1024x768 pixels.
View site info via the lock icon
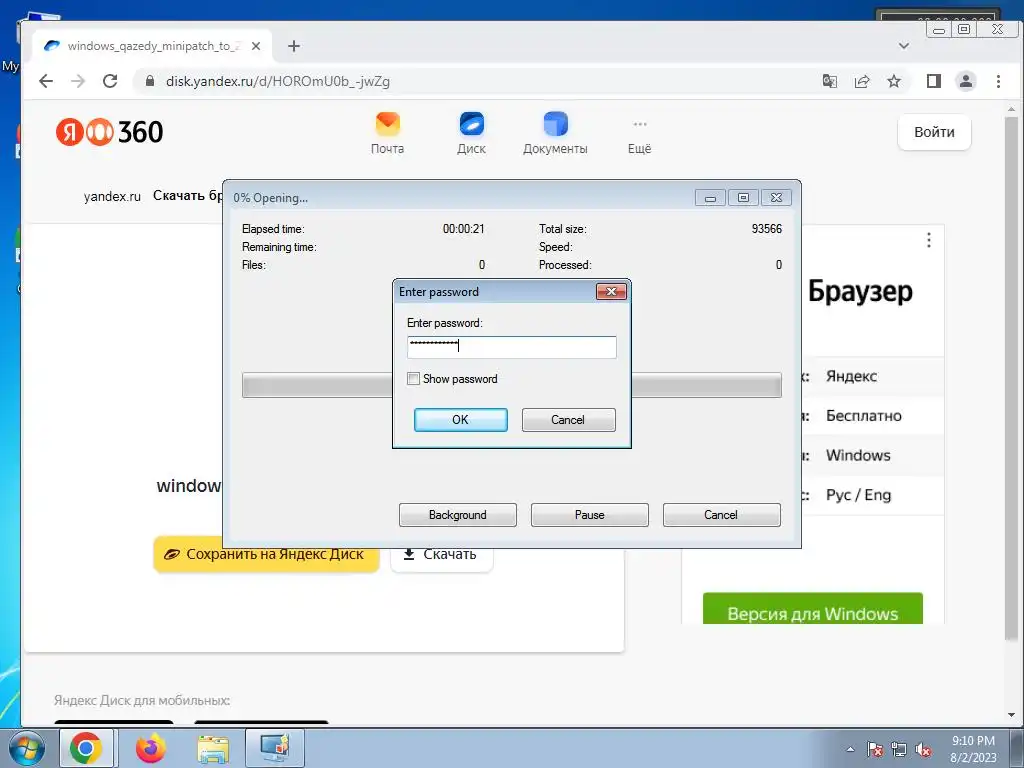tap(150, 81)
